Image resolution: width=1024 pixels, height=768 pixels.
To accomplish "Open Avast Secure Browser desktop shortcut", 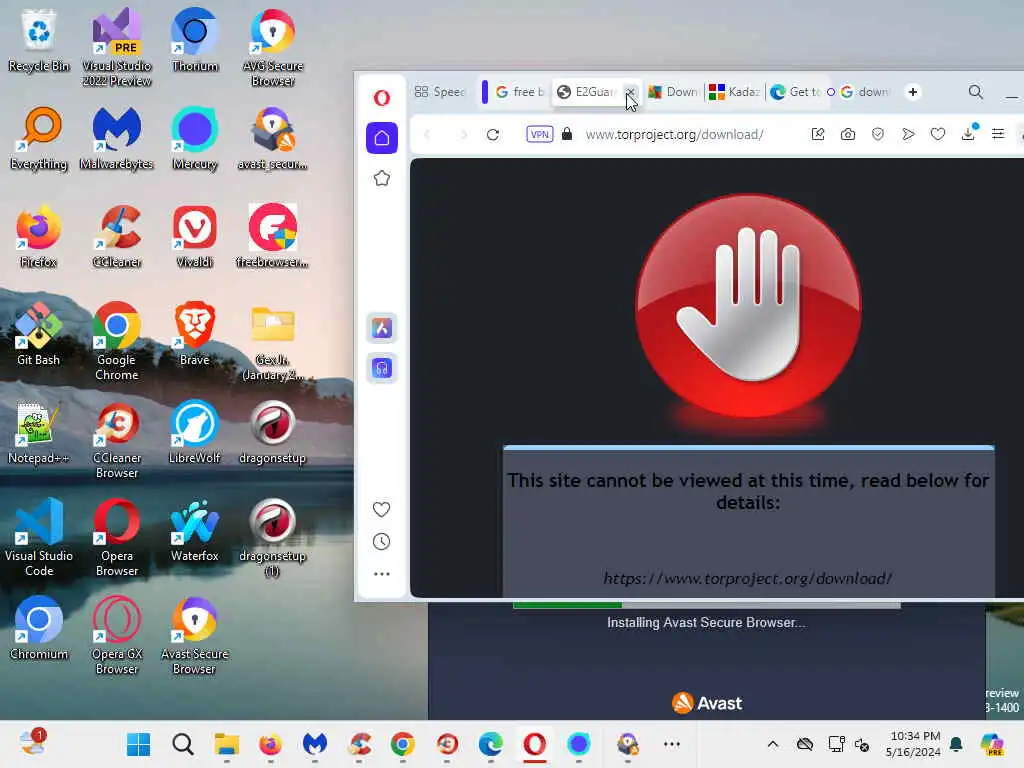I will pyautogui.click(x=195, y=635).
